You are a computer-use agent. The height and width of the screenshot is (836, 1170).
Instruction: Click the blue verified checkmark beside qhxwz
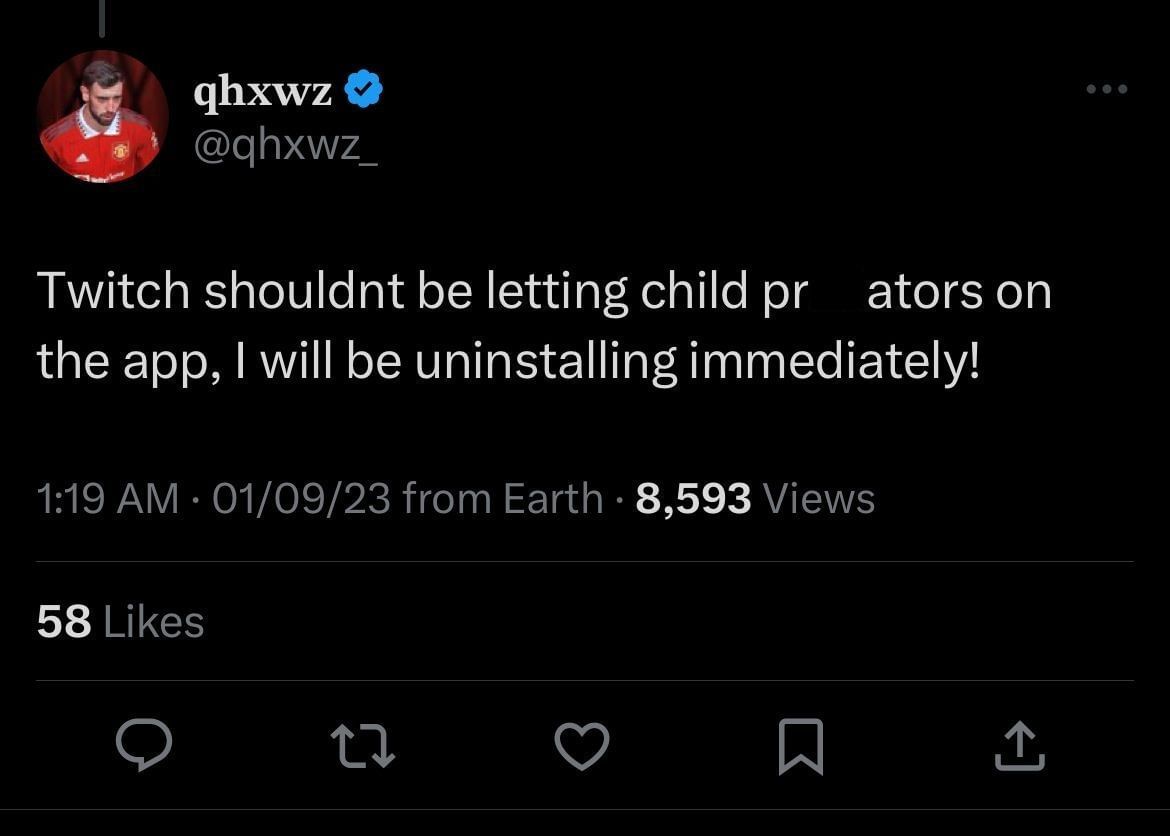(363, 88)
